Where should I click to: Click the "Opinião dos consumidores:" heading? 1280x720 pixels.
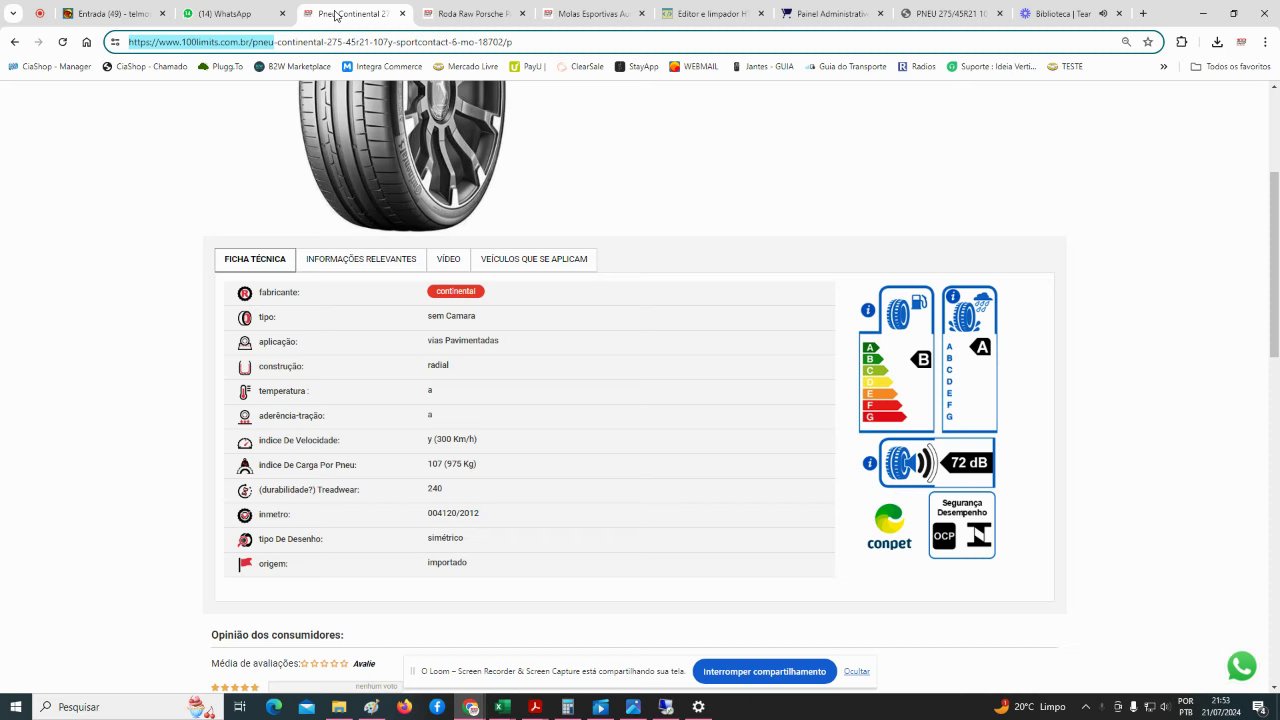(277, 635)
